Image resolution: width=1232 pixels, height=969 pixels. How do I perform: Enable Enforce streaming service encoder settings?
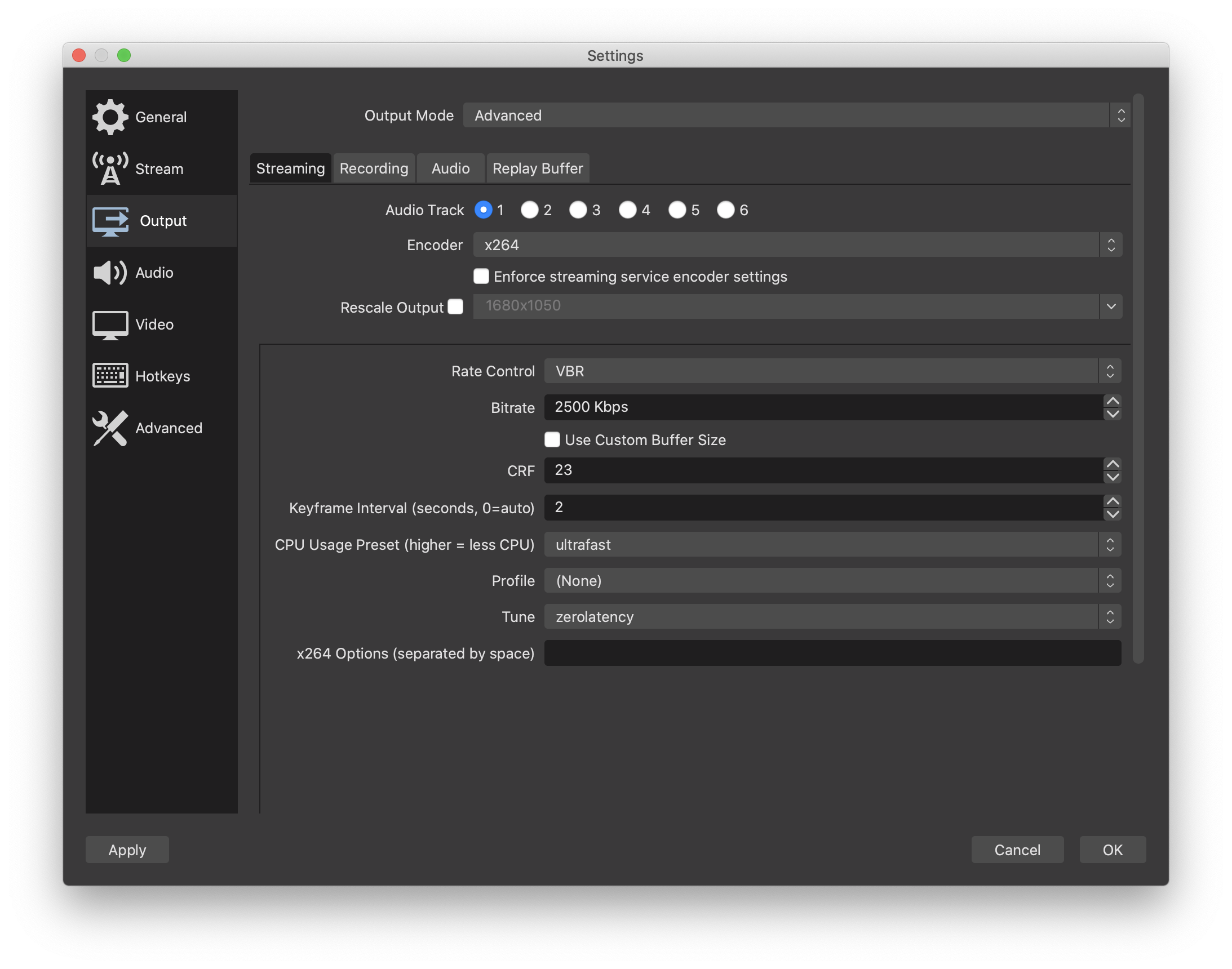click(481, 276)
